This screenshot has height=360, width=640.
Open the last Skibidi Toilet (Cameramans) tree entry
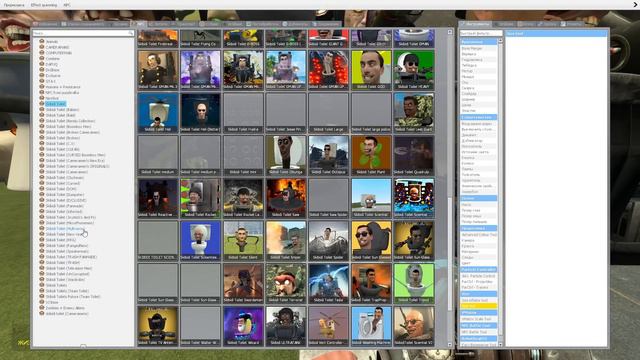[x=67, y=314]
